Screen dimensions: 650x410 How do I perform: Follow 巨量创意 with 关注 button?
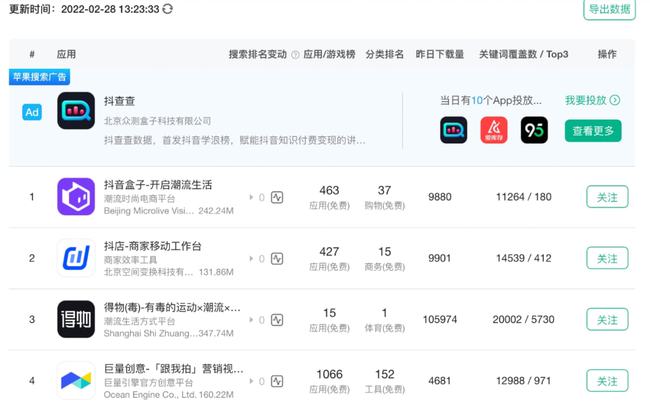tap(607, 381)
